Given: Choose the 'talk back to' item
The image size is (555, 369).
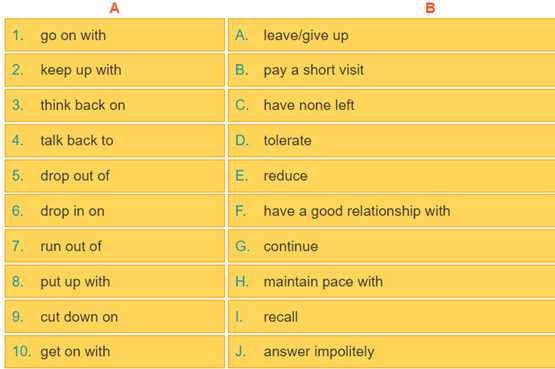Looking at the screenshot, I should [x=115, y=140].
